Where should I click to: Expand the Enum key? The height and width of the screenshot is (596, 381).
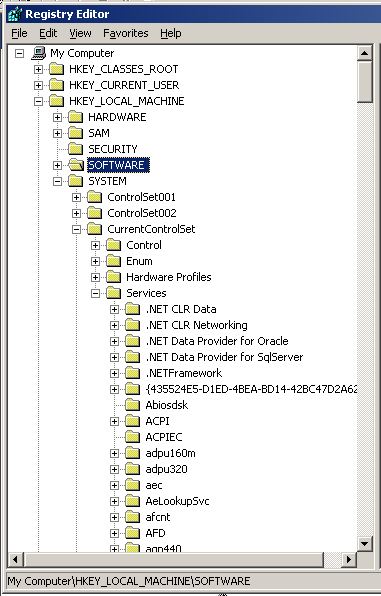point(95,261)
